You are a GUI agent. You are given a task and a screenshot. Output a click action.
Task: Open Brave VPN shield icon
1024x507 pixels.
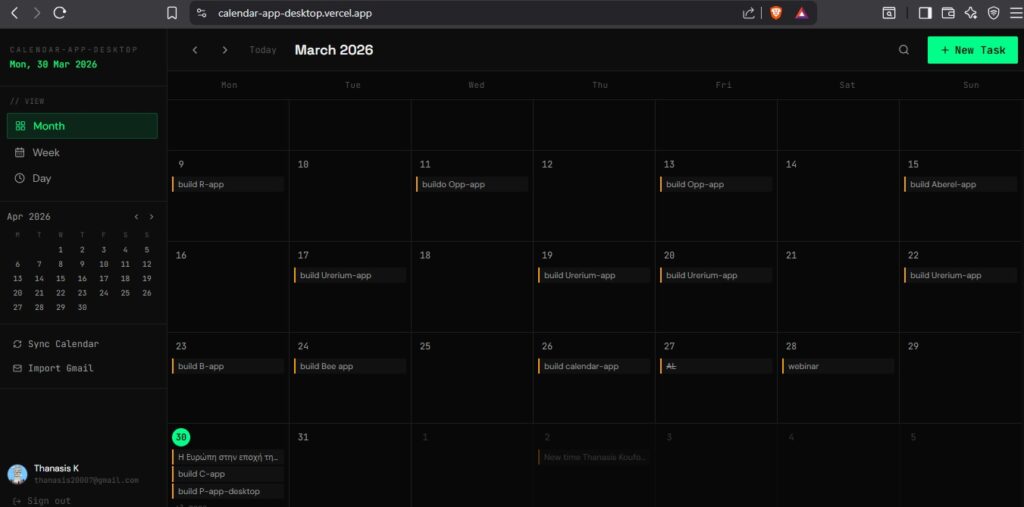(993, 13)
